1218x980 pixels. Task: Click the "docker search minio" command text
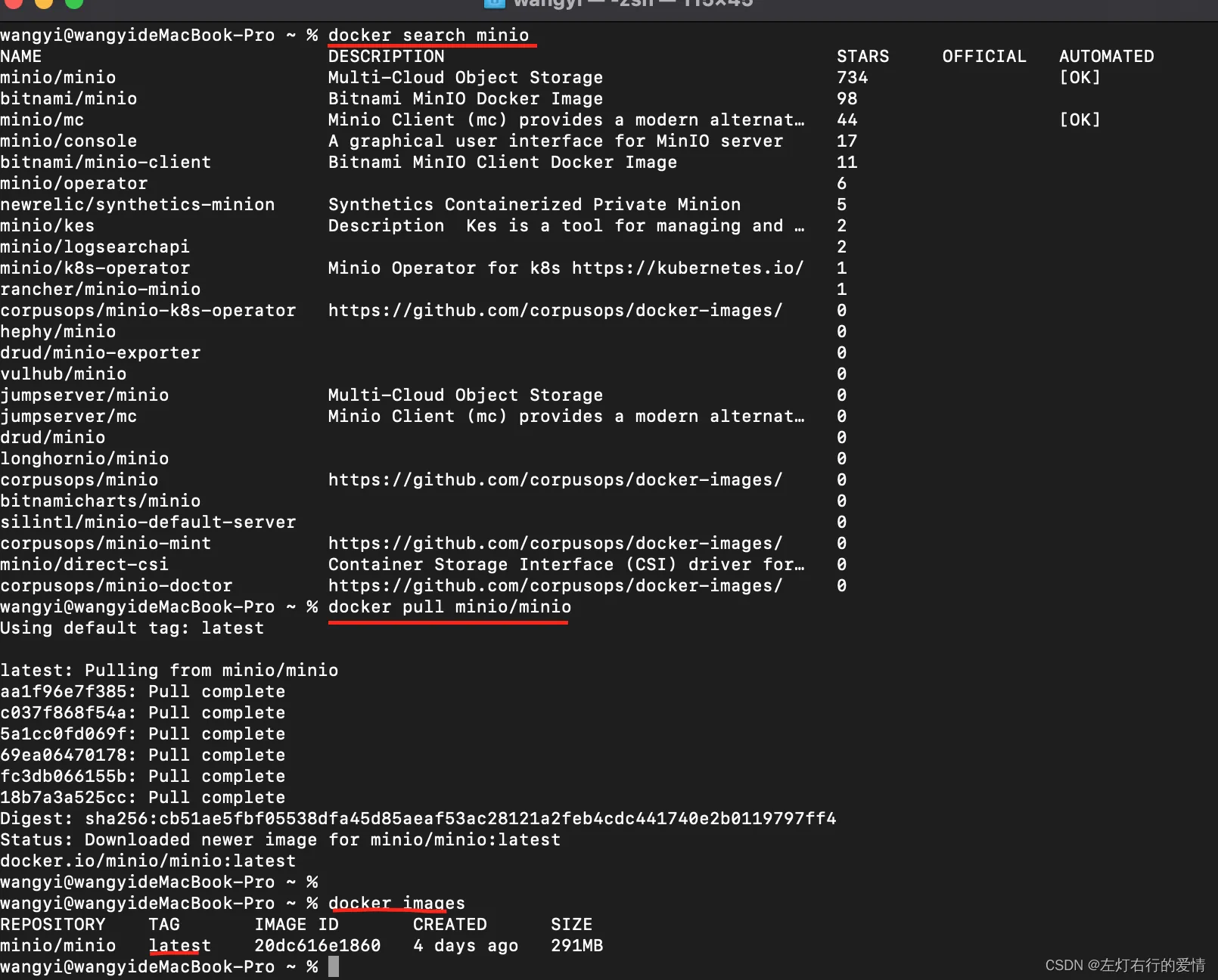click(x=428, y=35)
